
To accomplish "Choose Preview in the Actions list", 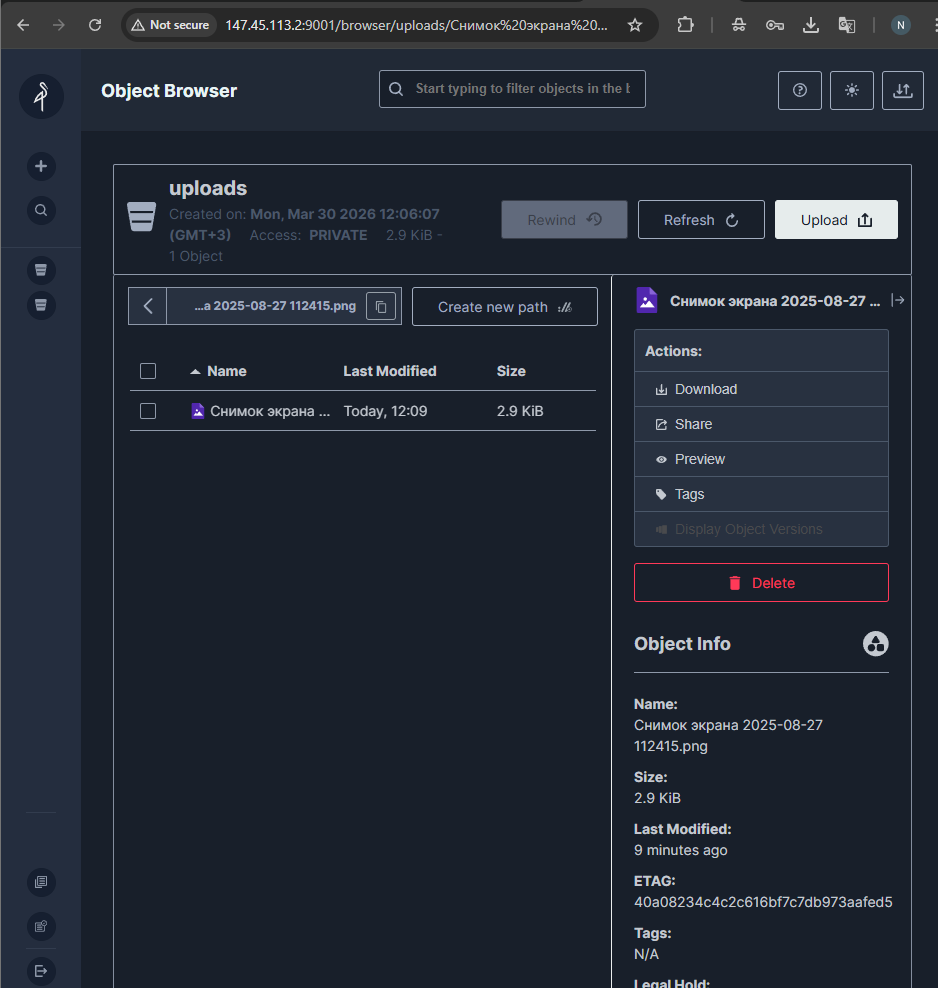I will pyautogui.click(x=761, y=459).
